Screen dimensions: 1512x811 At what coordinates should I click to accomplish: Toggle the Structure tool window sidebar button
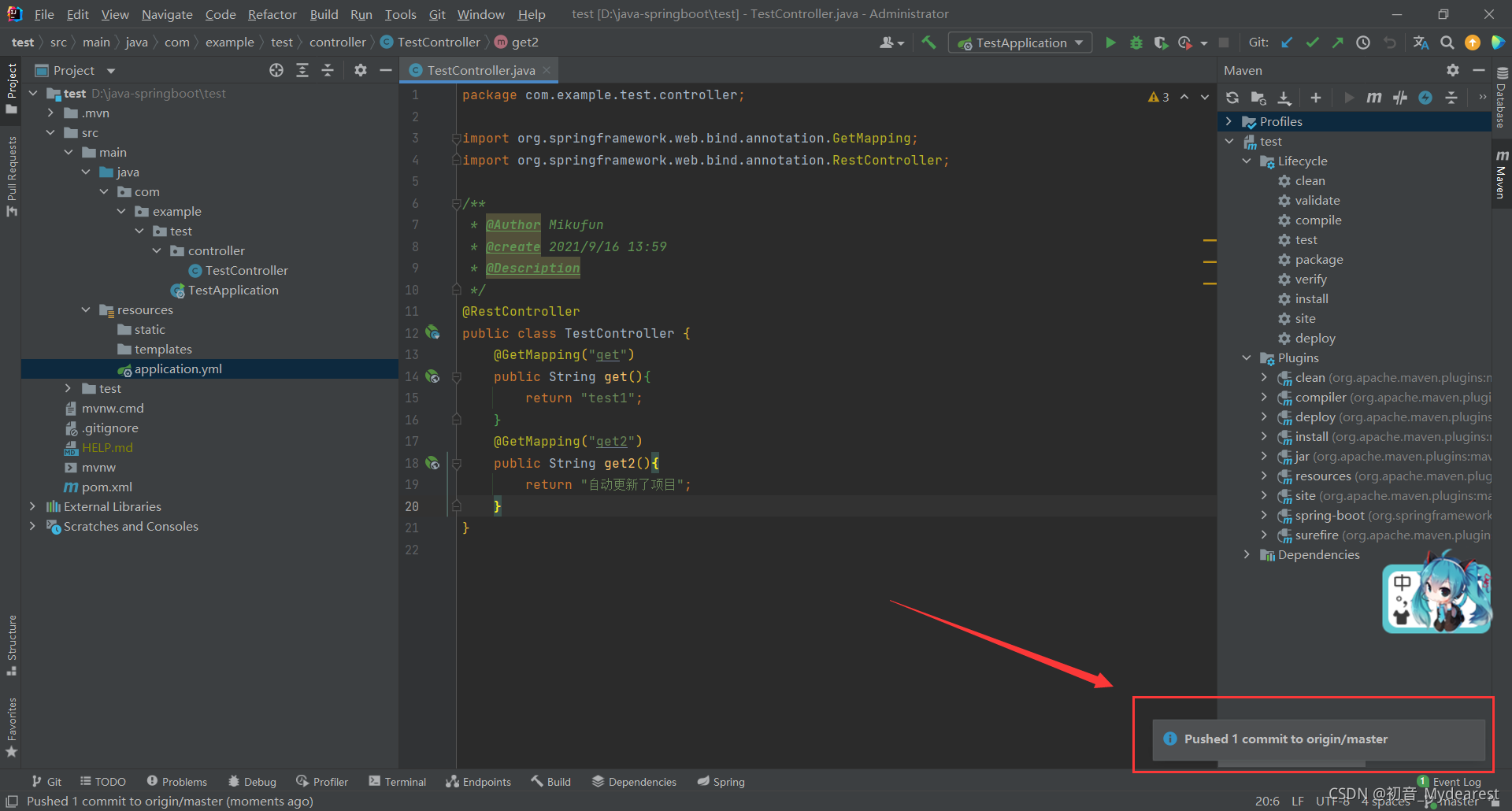point(11,645)
